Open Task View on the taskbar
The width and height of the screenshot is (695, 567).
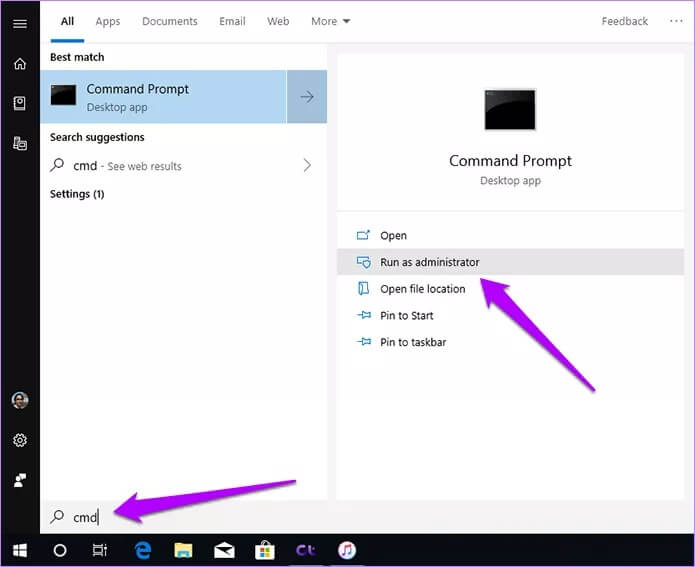[x=100, y=550]
